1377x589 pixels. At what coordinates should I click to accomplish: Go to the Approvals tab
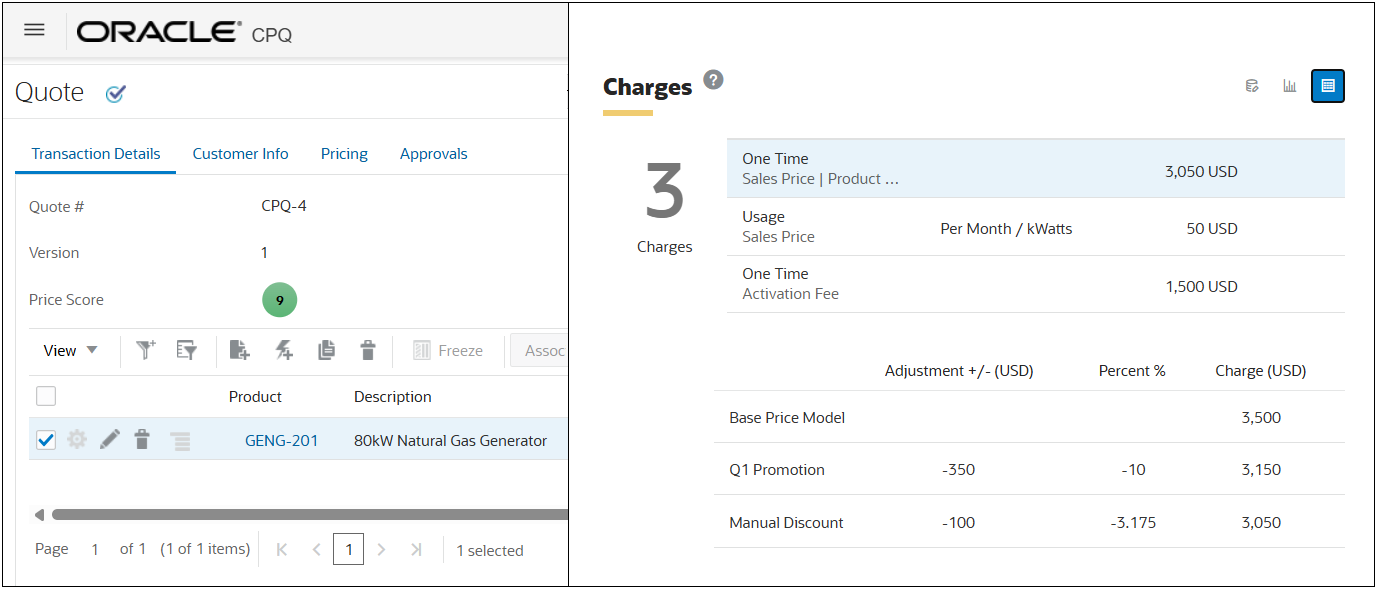click(x=433, y=154)
